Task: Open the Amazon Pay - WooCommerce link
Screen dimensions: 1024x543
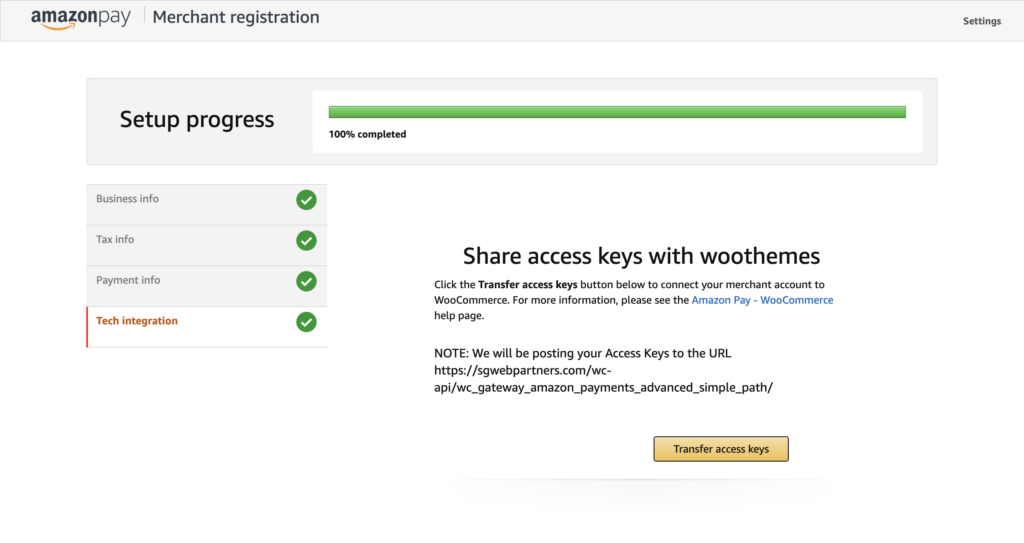Action: [762, 300]
